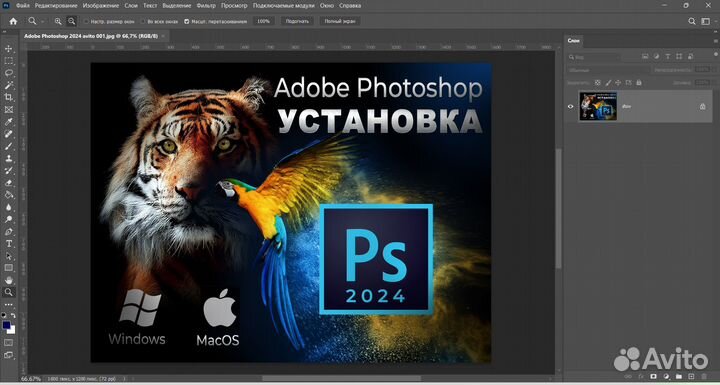
Task: Toggle 'Настр. размер окон' checkbox
Action: [86, 21]
